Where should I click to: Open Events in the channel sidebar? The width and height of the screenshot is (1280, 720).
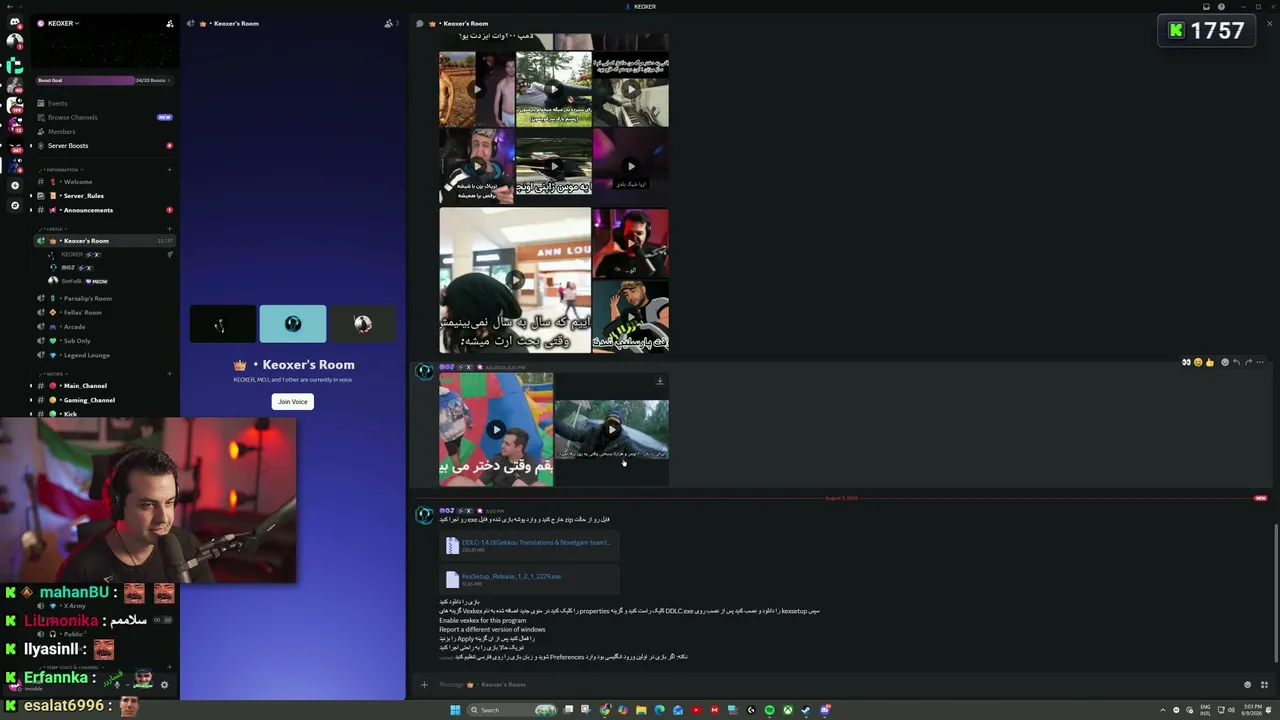pos(104,103)
